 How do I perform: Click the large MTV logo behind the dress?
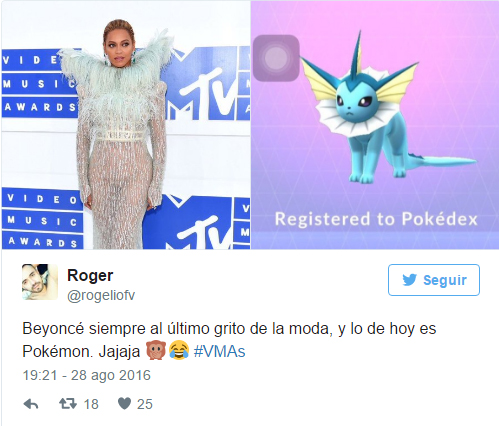pyautogui.click(x=207, y=85)
